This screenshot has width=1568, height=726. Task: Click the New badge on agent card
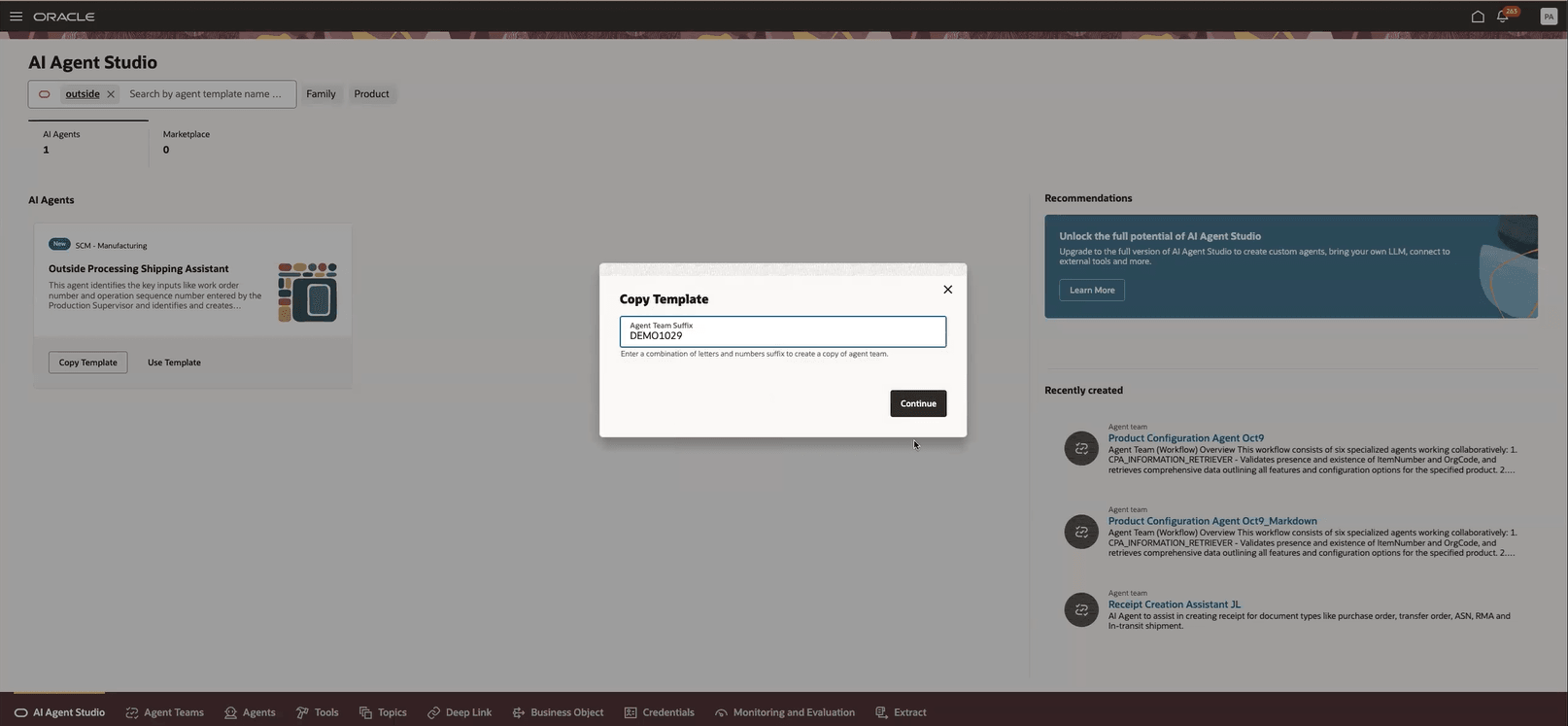click(59, 245)
